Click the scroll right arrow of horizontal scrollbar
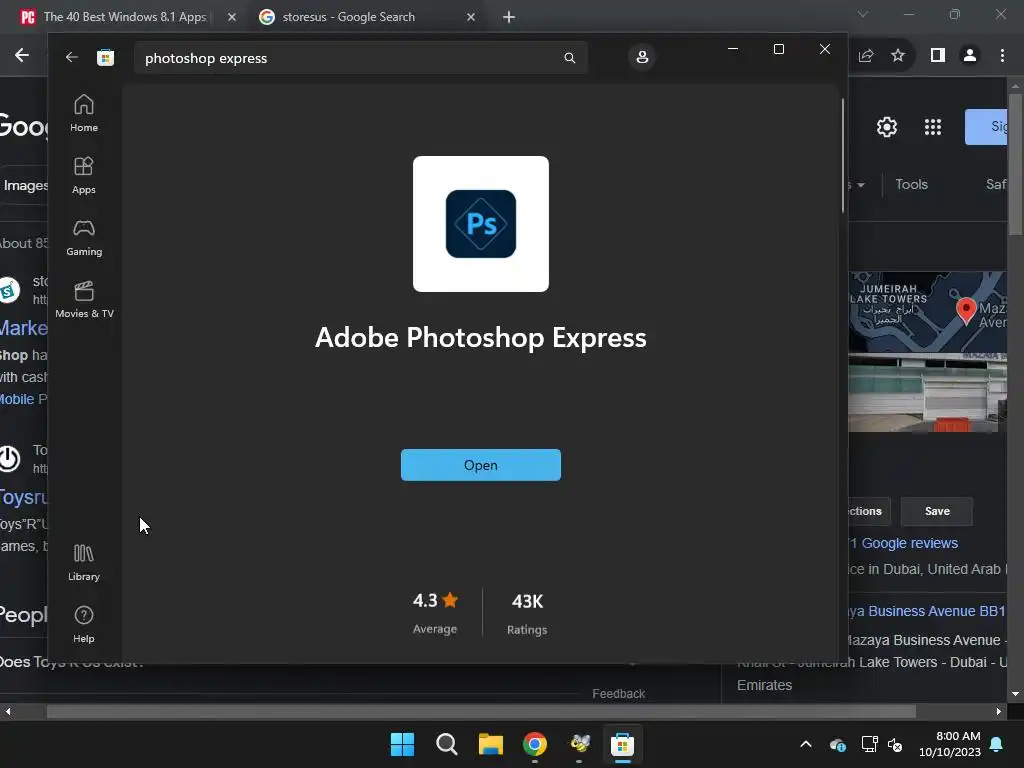 (x=999, y=711)
